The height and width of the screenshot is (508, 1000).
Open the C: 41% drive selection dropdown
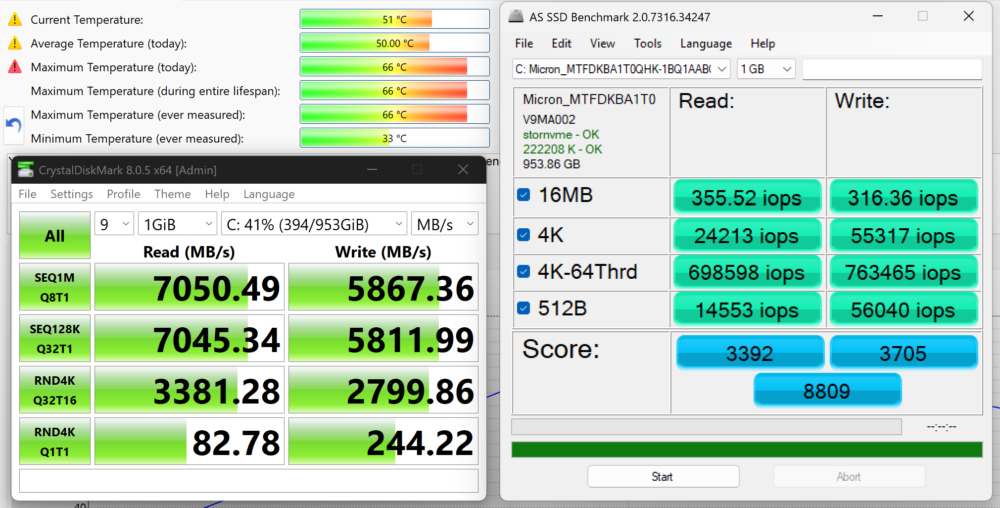[314, 224]
